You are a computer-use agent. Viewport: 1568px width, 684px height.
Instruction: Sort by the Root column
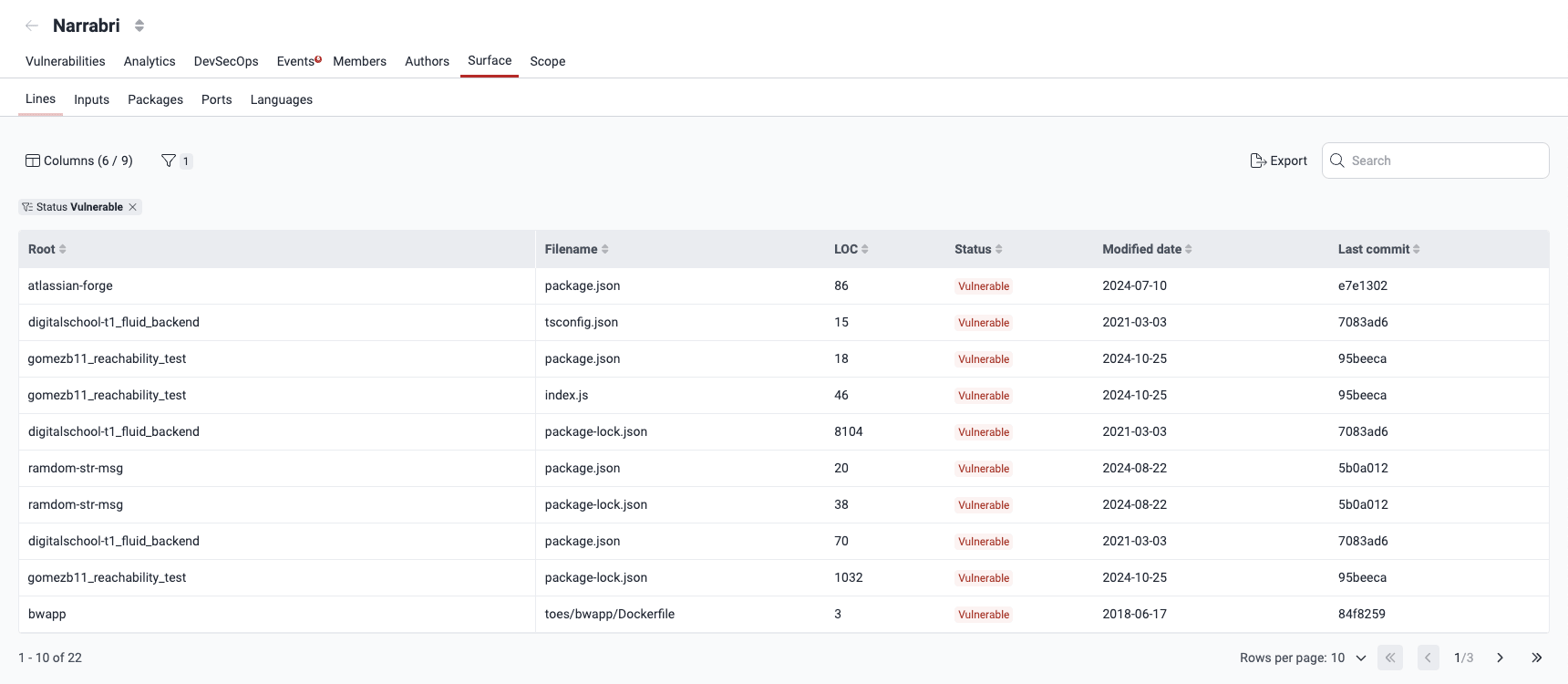(x=47, y=249)
